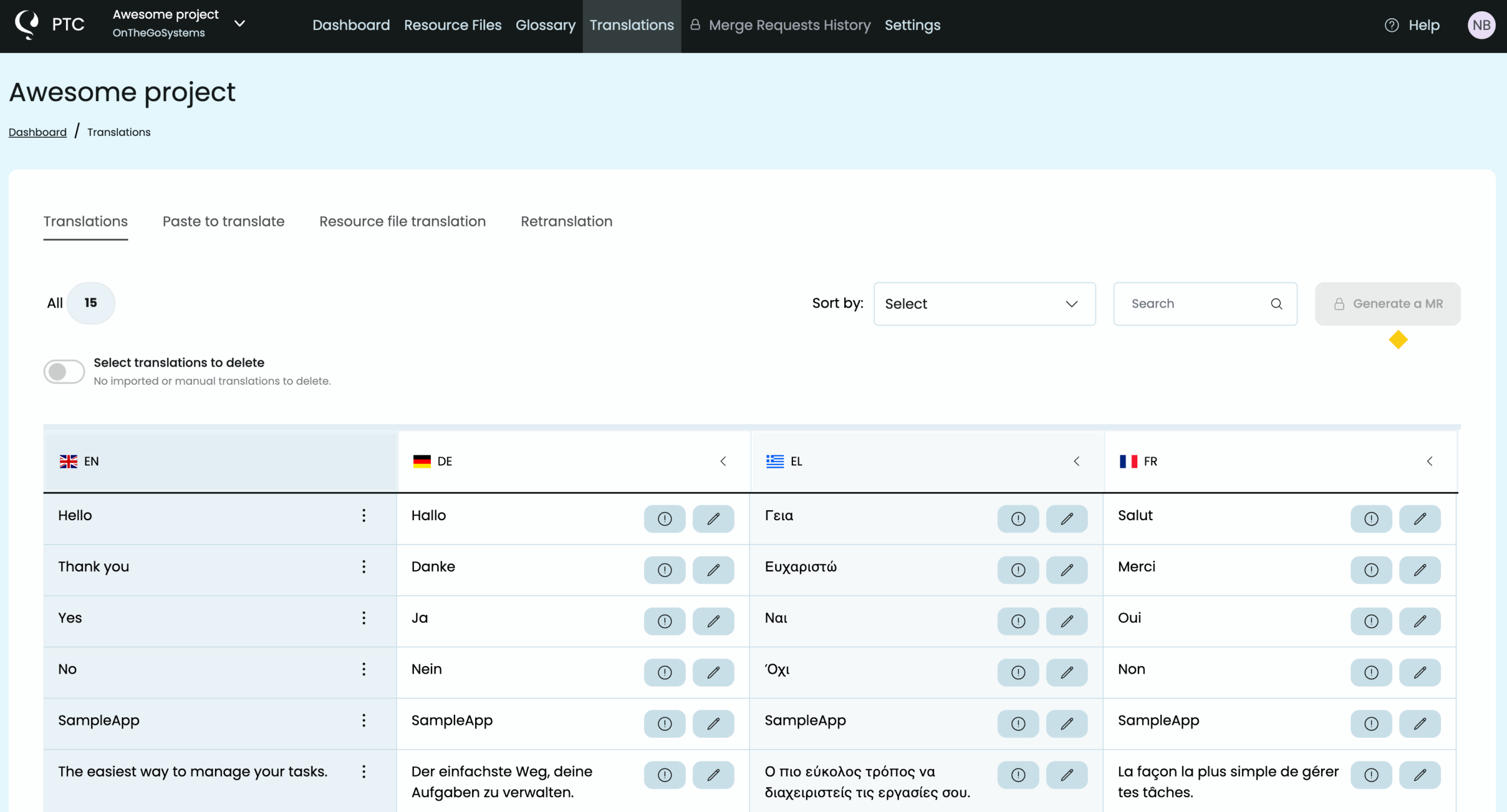Edit the German translation Danke
1507x812 pixels.
pyautogui.click(x=713, y=570)
